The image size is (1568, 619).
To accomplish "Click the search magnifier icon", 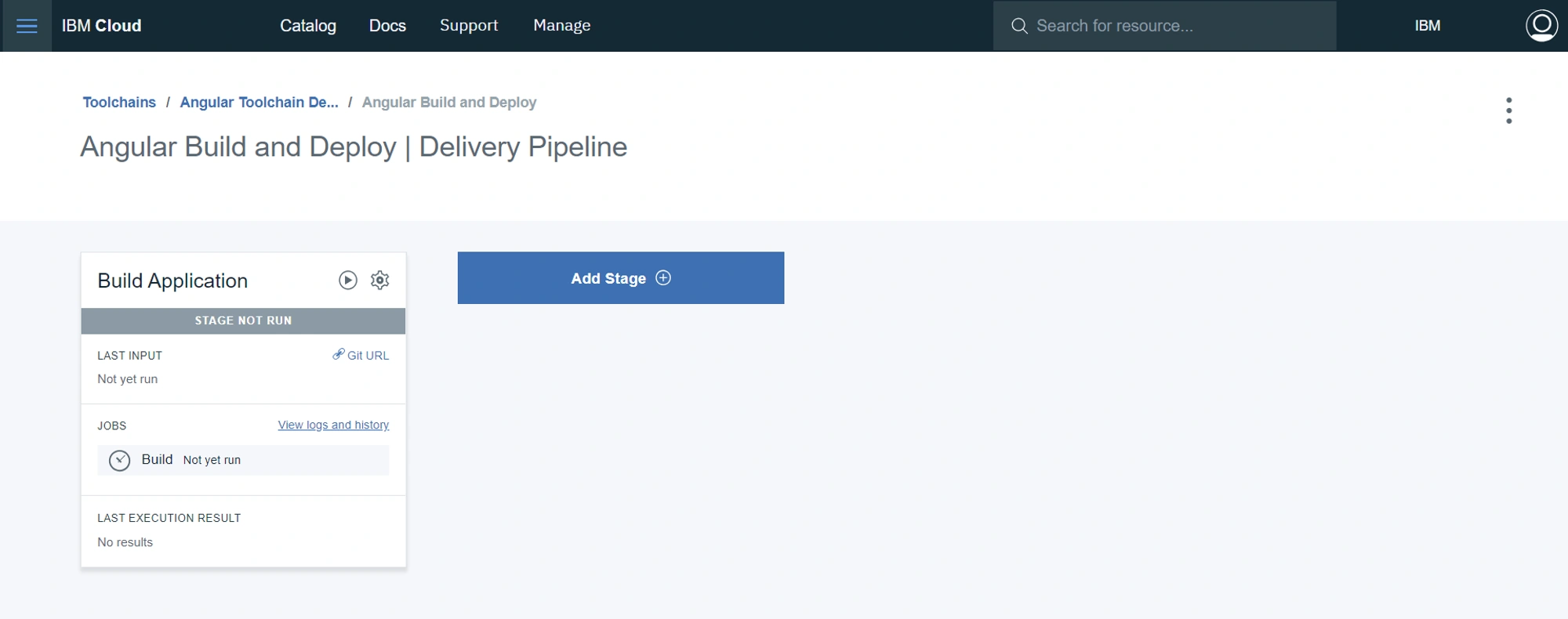I will pos(1019,26).
